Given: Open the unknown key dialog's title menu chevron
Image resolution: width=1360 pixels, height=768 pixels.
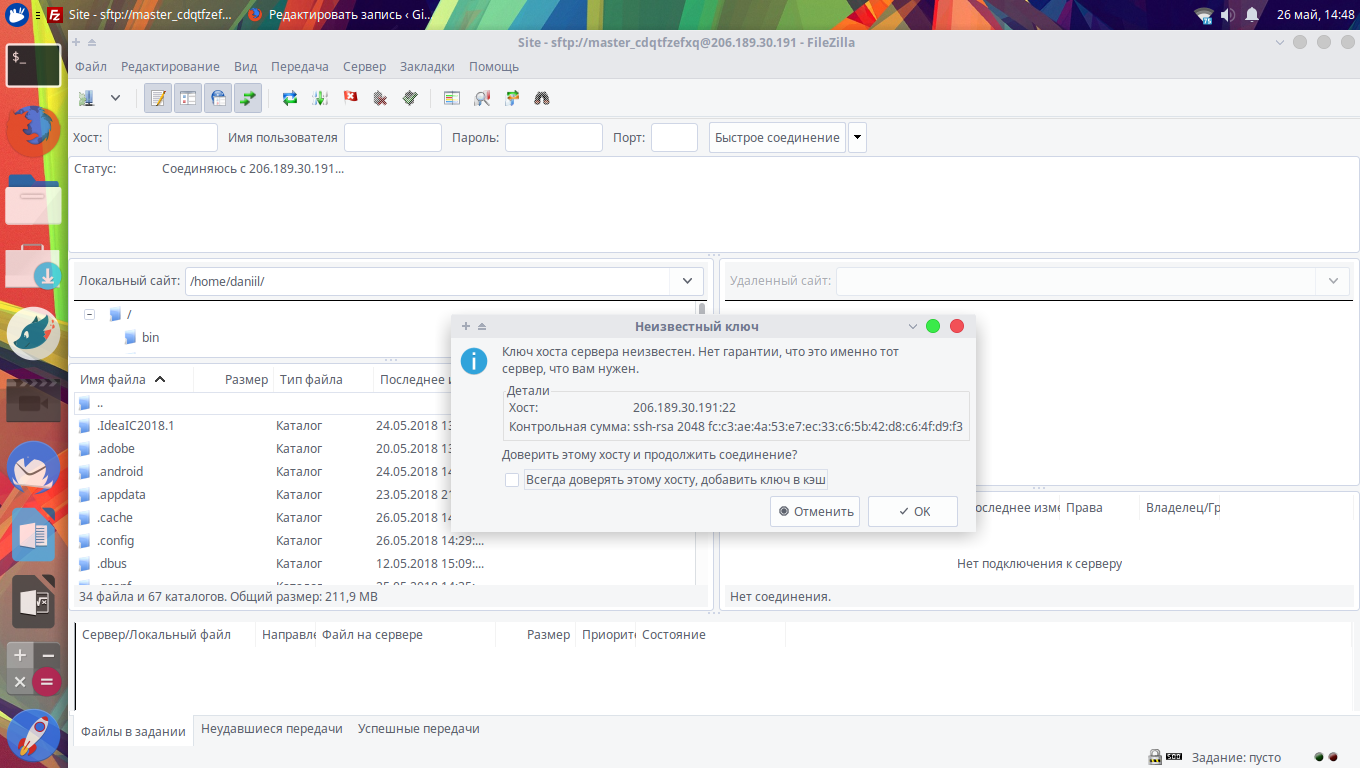Looking at the screenshot, I should point(912,327).
